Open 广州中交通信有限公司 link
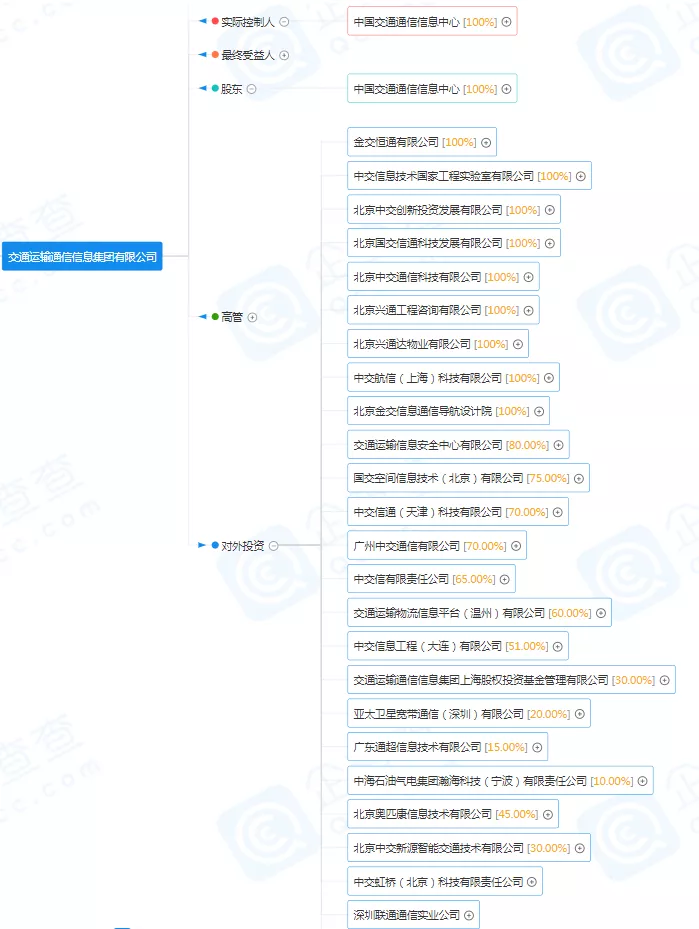Screen dimensions: 699x929 (406, 546)
